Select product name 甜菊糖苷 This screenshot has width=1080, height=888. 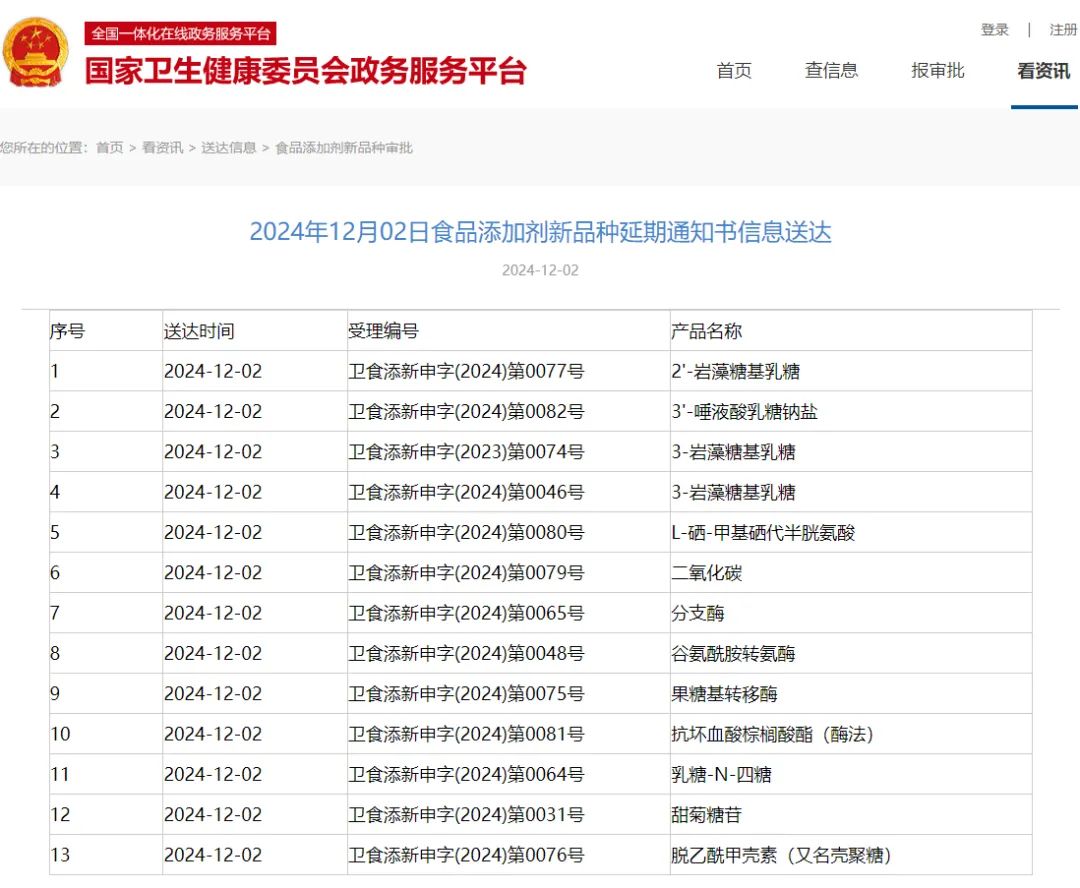[x=707, y=815]
